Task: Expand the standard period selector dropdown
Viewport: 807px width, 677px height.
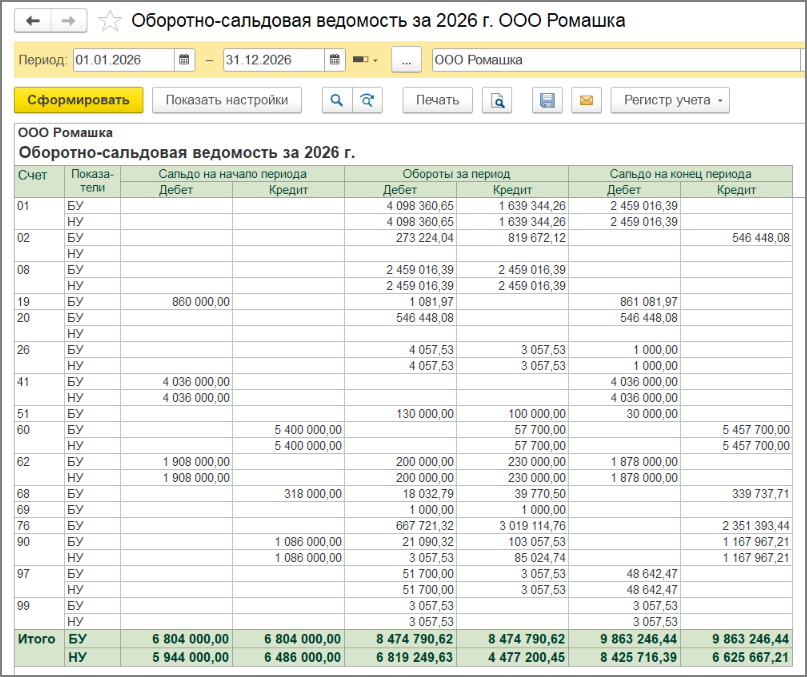Action: (x=366, y=60)
